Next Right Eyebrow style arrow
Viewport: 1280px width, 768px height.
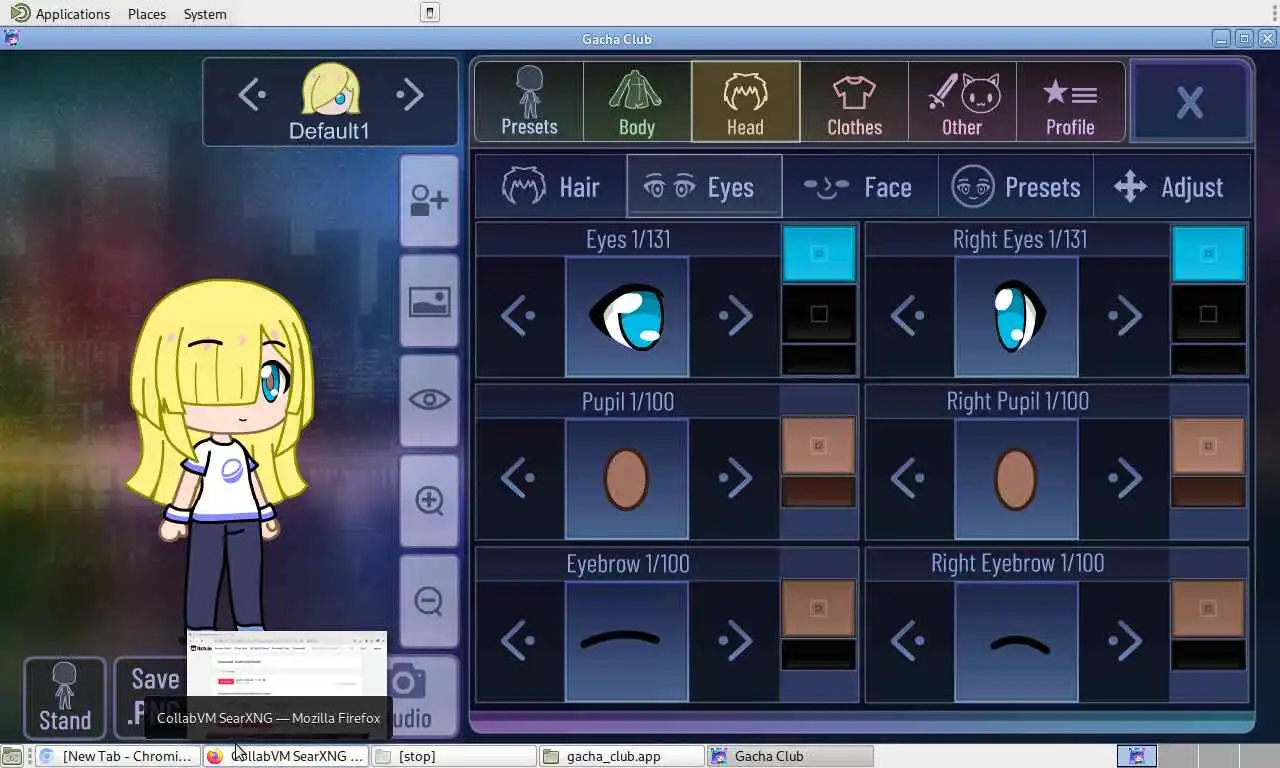coord(1125,641)
